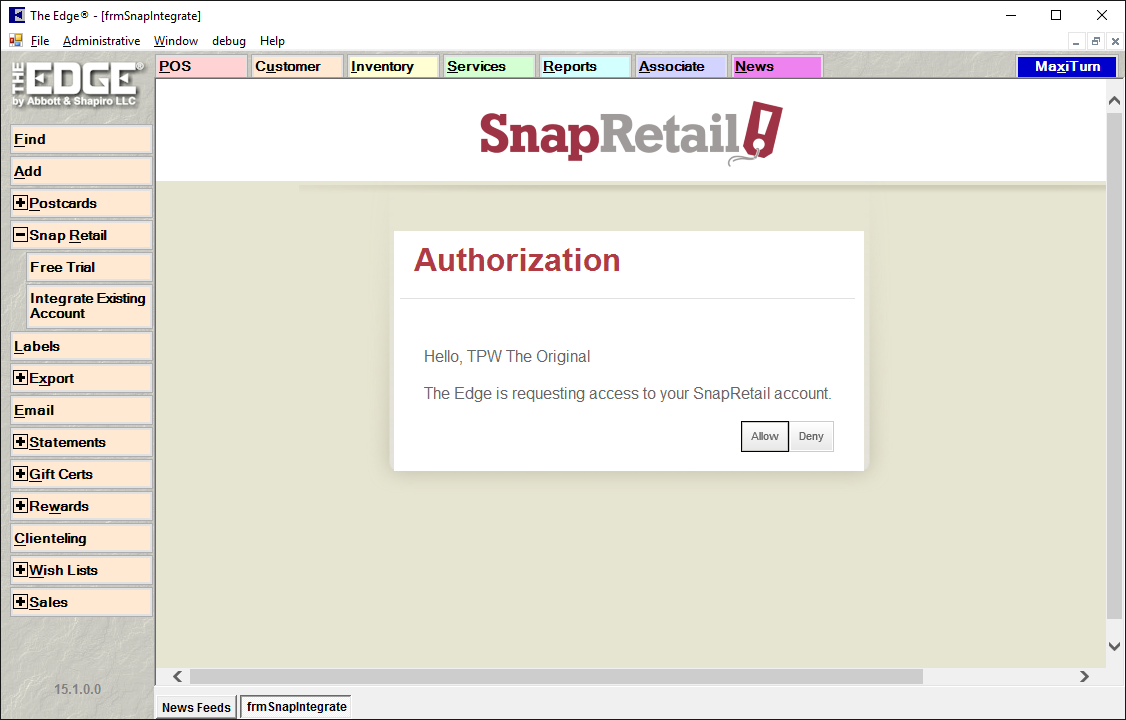
Task: Click the app icon in title bar
Action: click(x=16, y=16)
